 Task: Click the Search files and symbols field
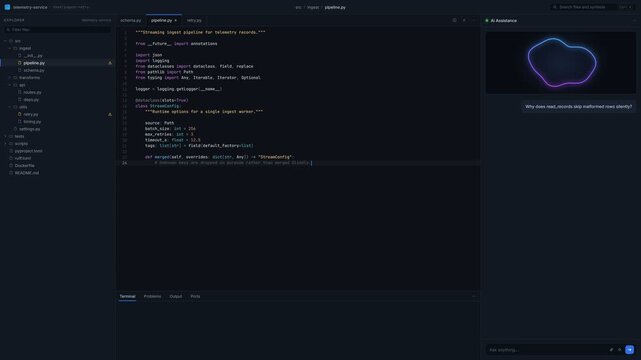click(592, 7)
